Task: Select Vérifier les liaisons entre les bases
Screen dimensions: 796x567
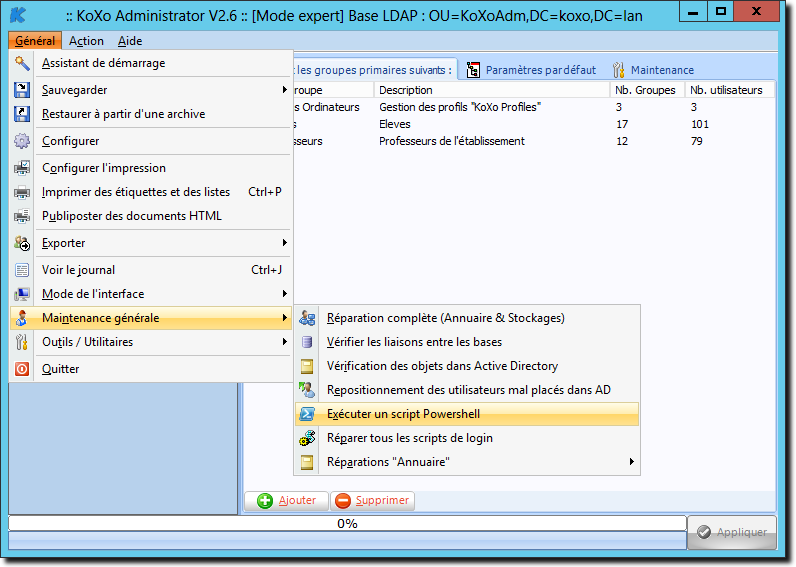Action: (467, 342)
